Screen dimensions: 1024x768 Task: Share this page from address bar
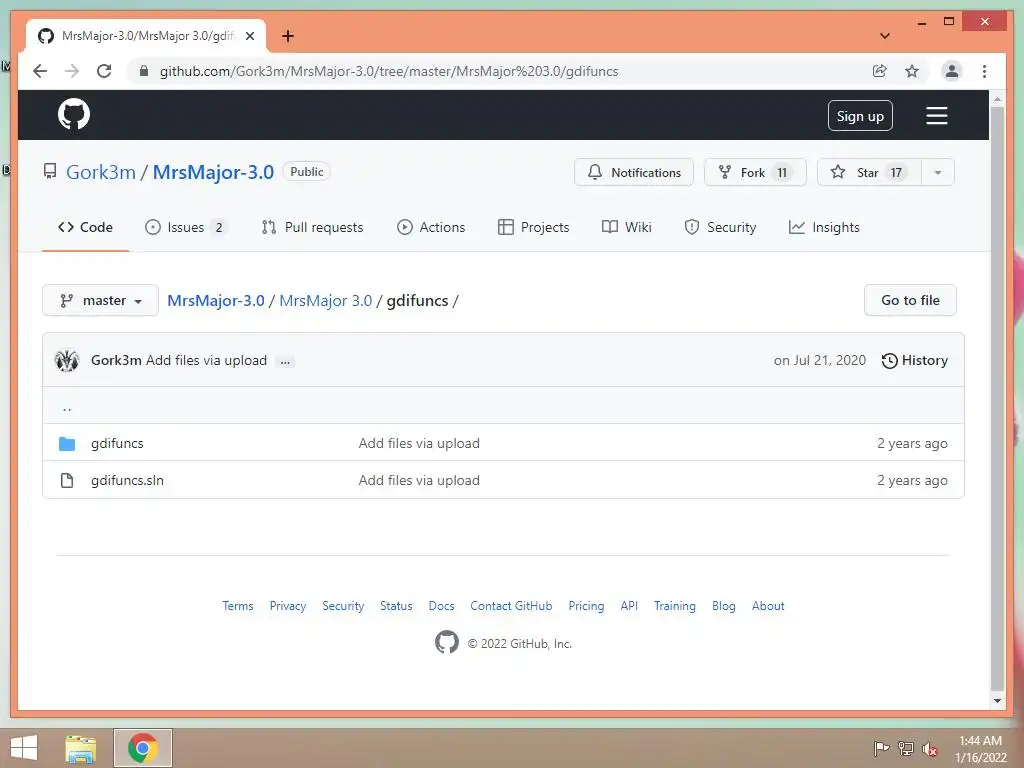(x=880, y=71)
